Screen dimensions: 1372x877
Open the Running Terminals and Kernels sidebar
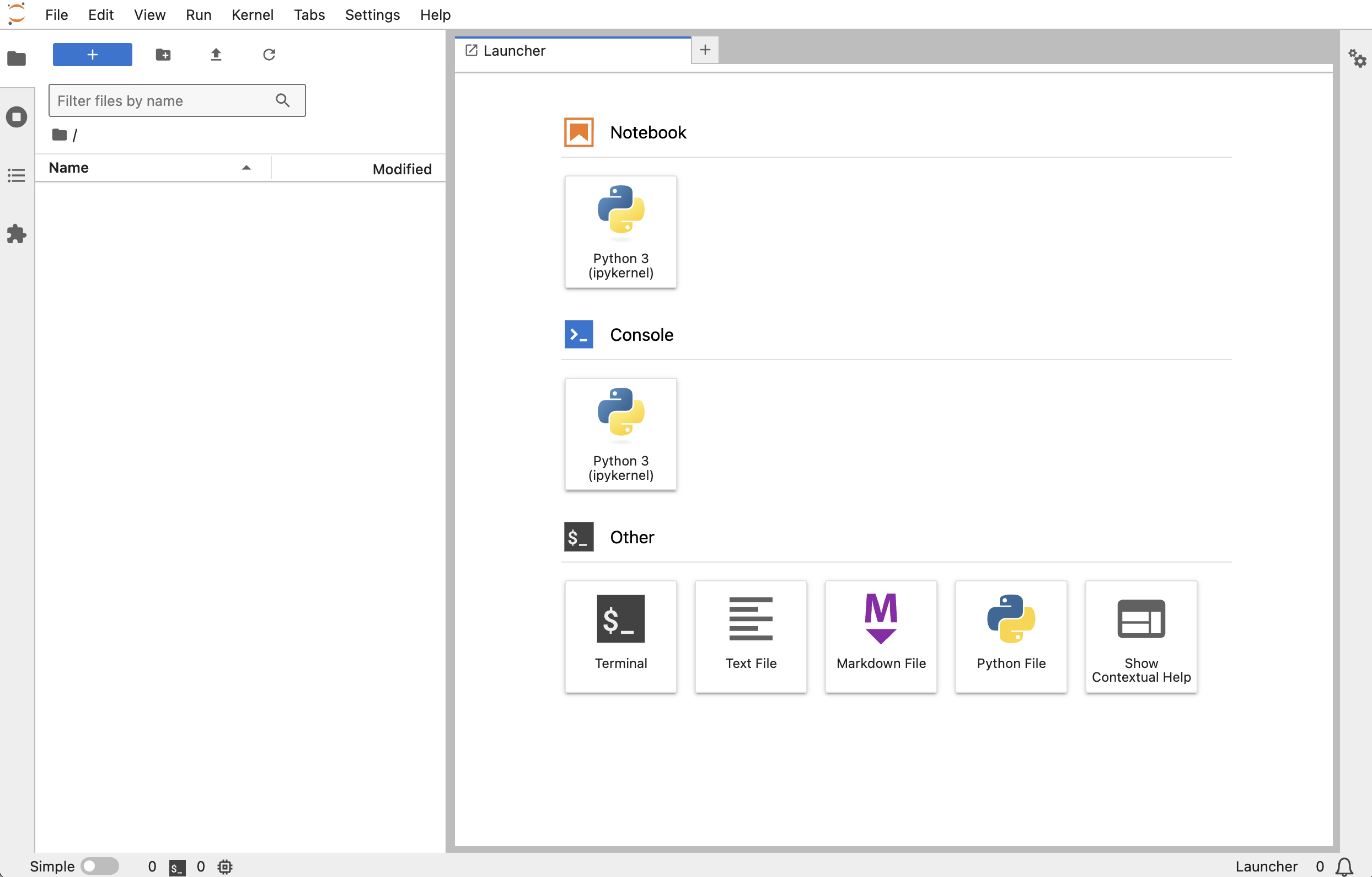click(17, 117)
